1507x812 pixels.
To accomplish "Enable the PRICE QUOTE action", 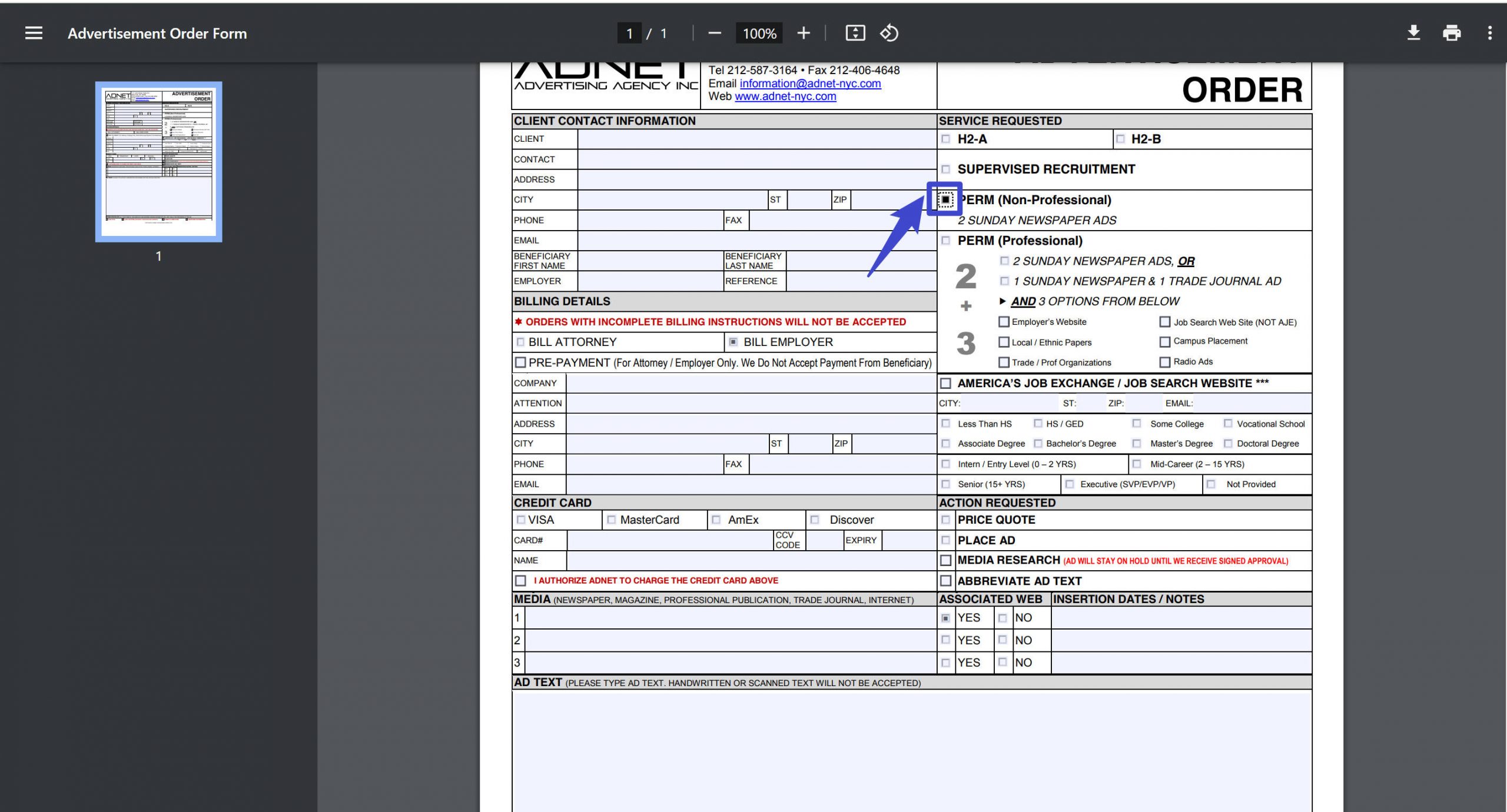I will pyautogui.click(x=946, y=520).
